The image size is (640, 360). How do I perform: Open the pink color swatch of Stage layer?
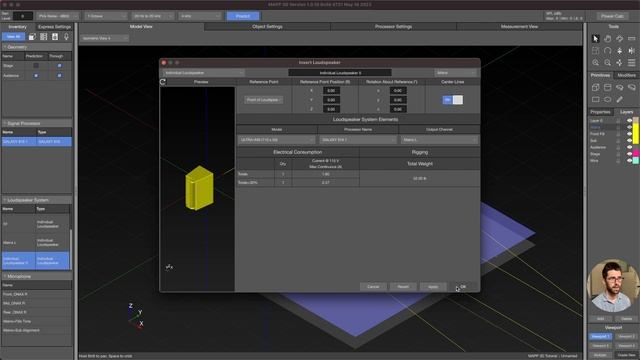(636, 154)
